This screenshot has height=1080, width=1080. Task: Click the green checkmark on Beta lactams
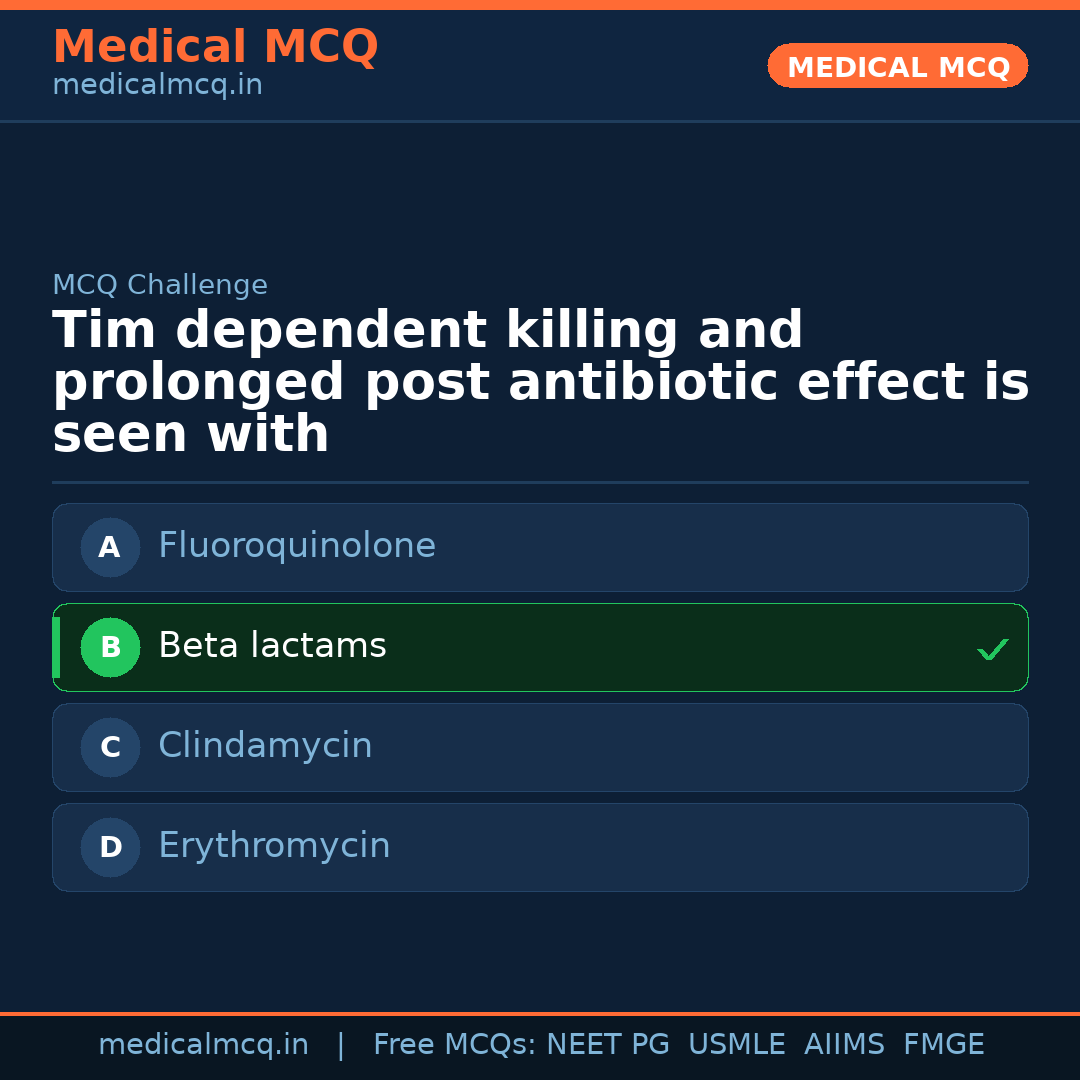tap(992, 650)
